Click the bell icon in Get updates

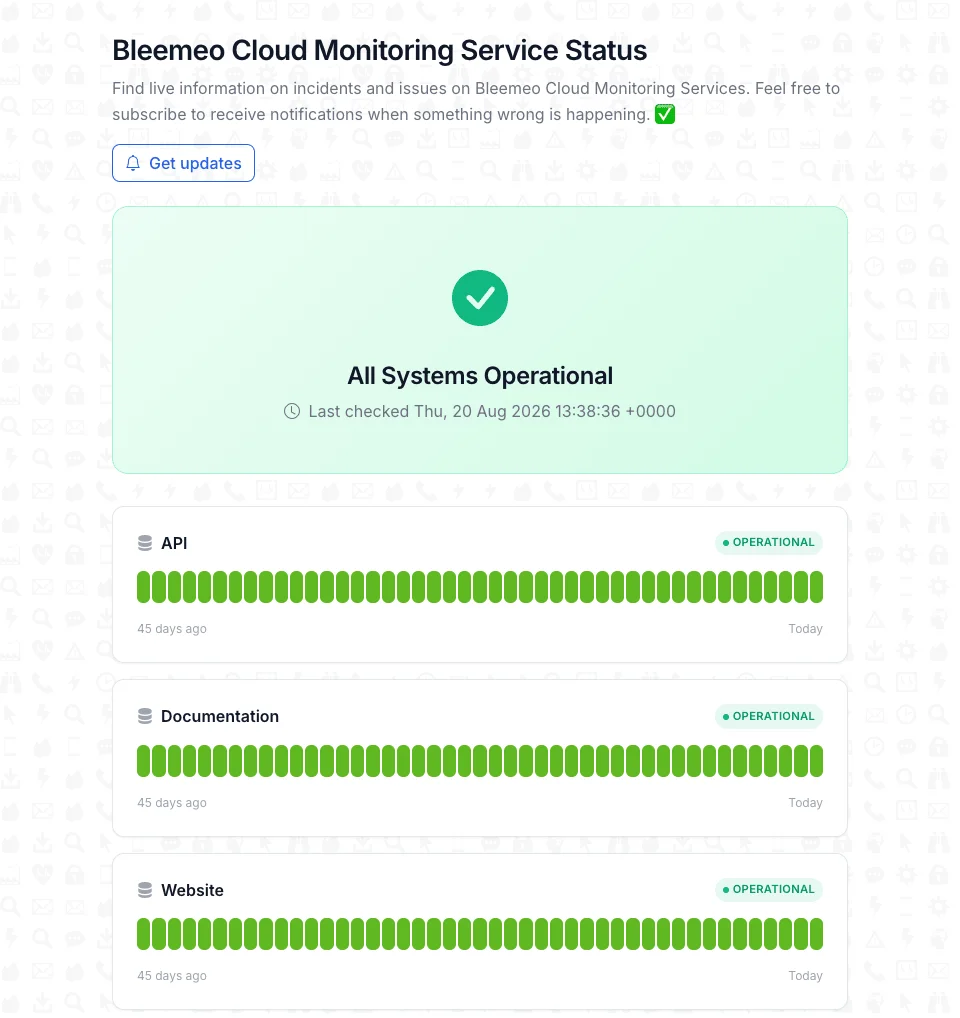tap(134, 164)
